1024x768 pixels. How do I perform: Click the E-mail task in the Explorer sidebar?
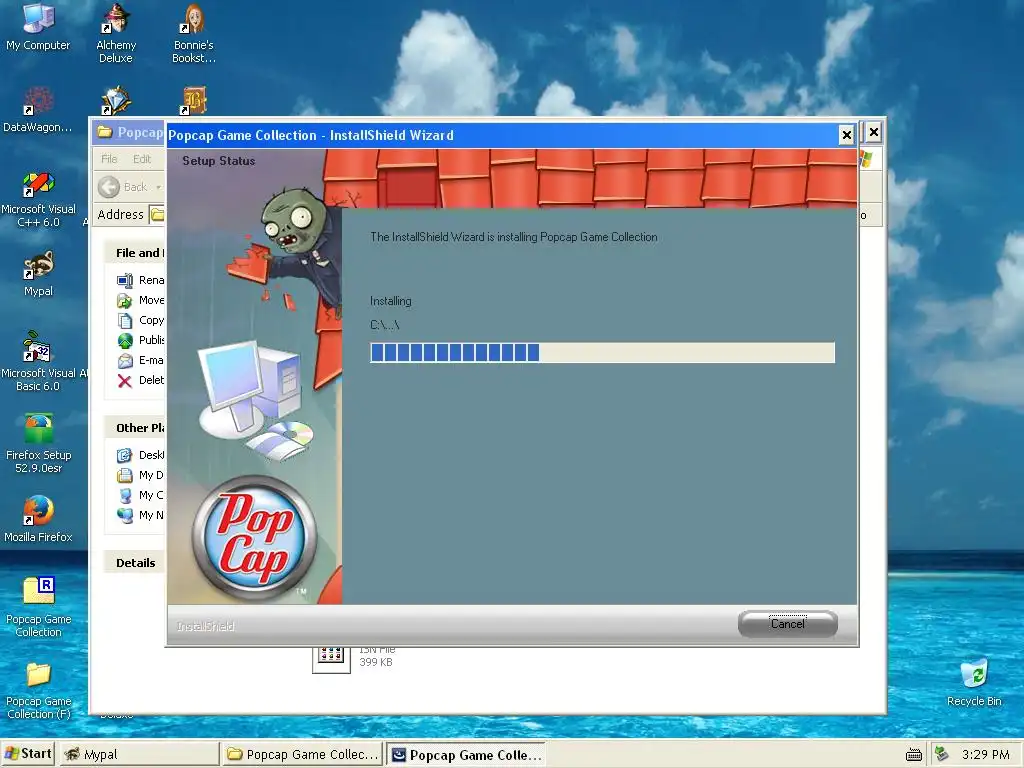(x=141, y=360)
